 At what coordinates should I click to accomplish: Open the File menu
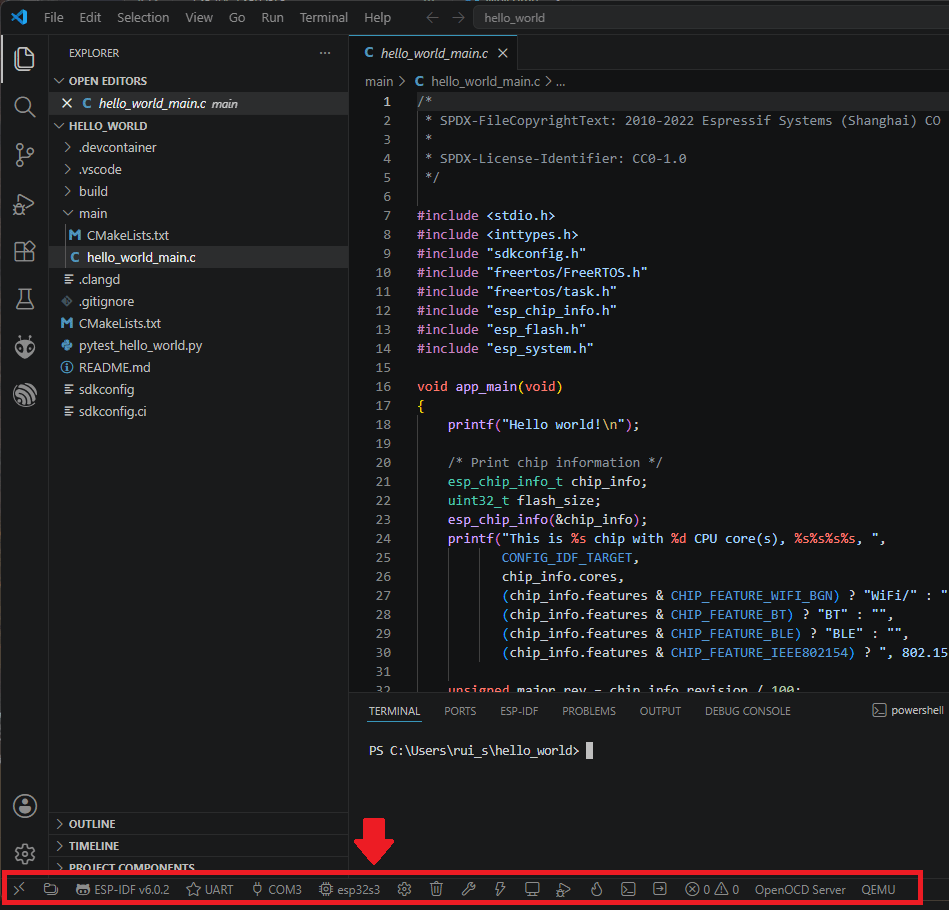(x=54, y=18)
